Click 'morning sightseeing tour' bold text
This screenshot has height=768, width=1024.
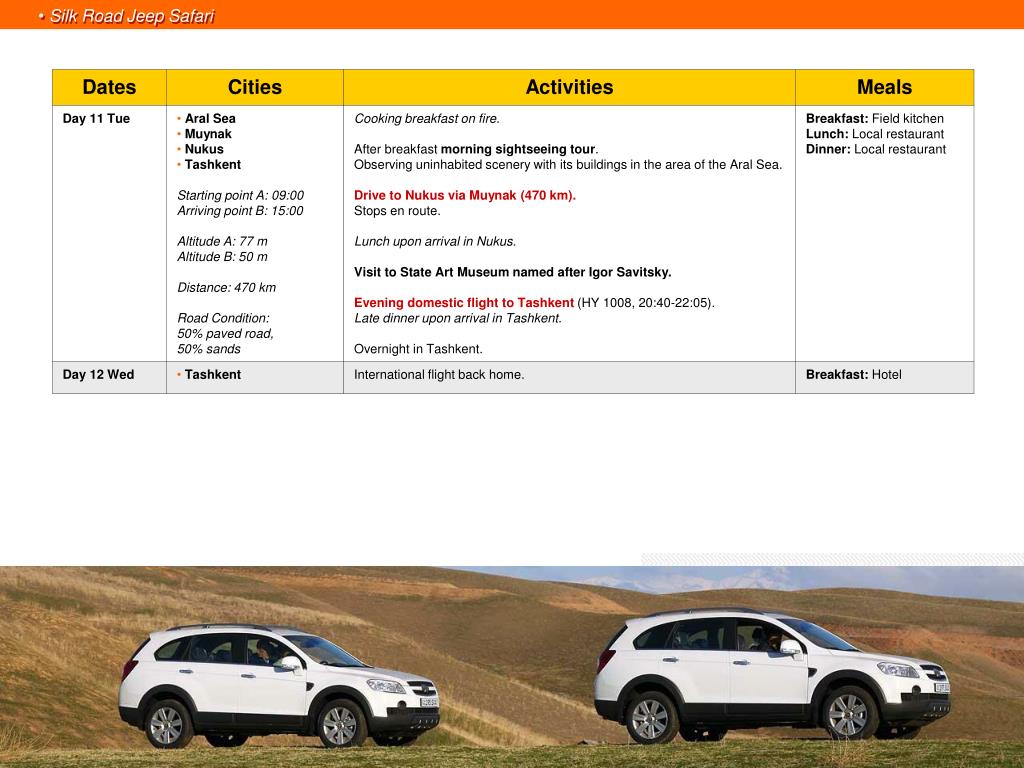click(518, 149)
